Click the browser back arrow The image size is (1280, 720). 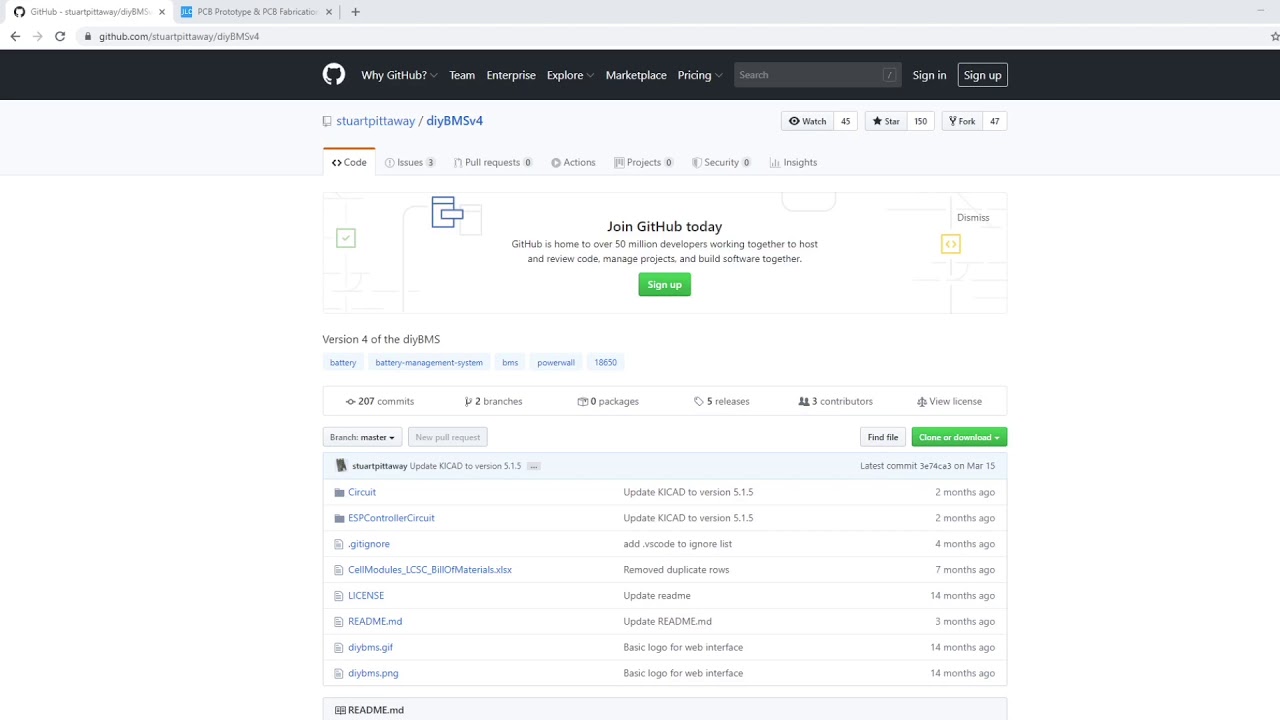click(15, 36)
